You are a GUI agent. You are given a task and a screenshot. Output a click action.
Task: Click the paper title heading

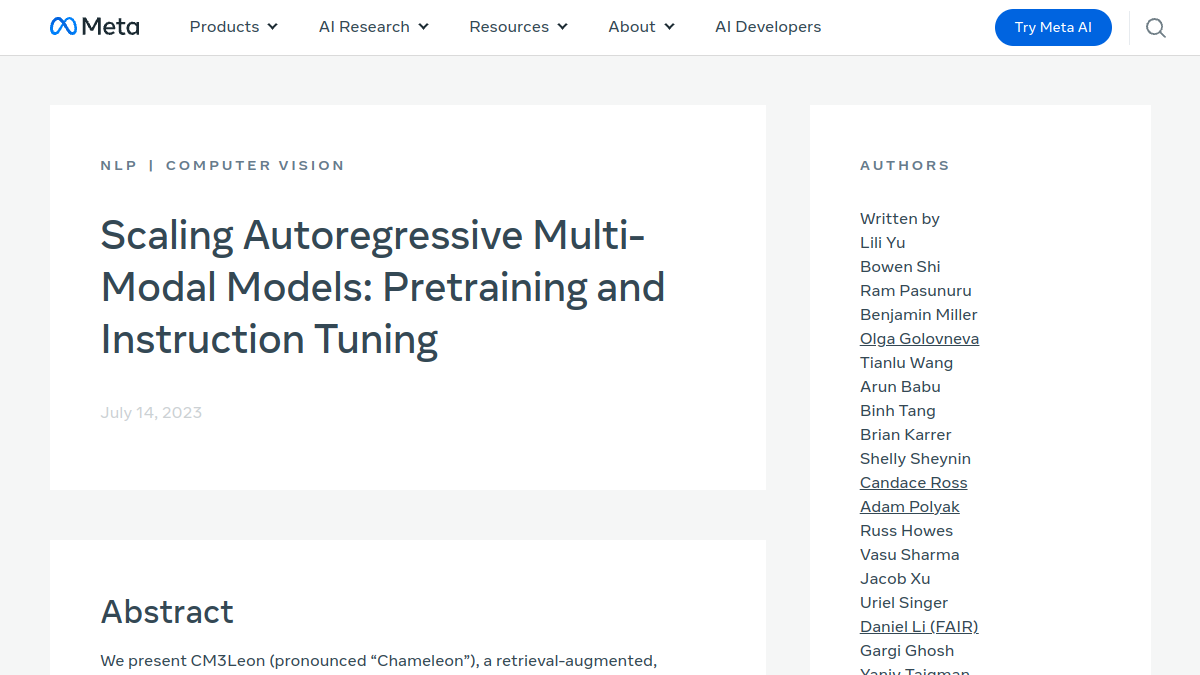(x=383, y=287)
